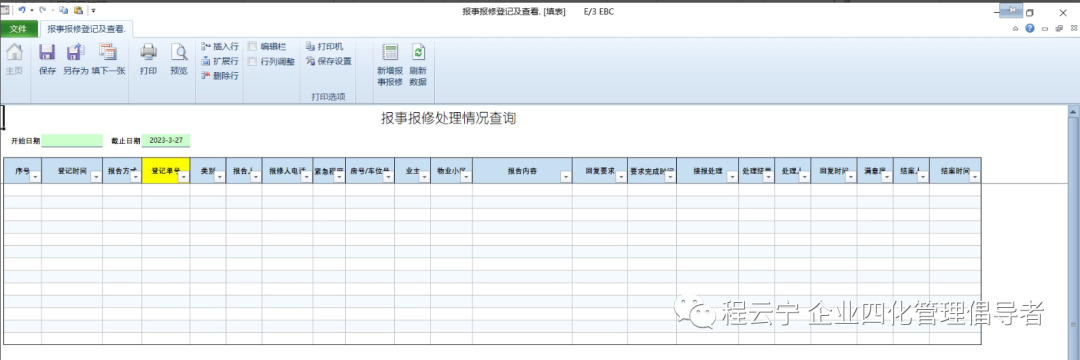Click the 保存 save icon
Screen dimensions: 1080x360
(x=47, y=53)
